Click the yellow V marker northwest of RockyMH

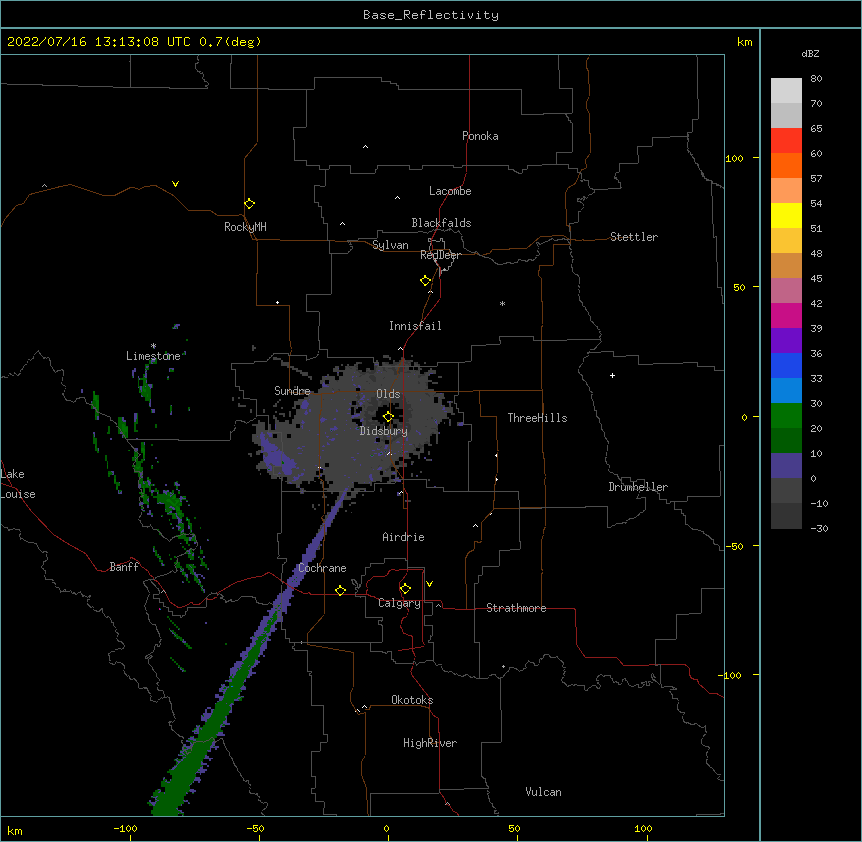[175, 184]
